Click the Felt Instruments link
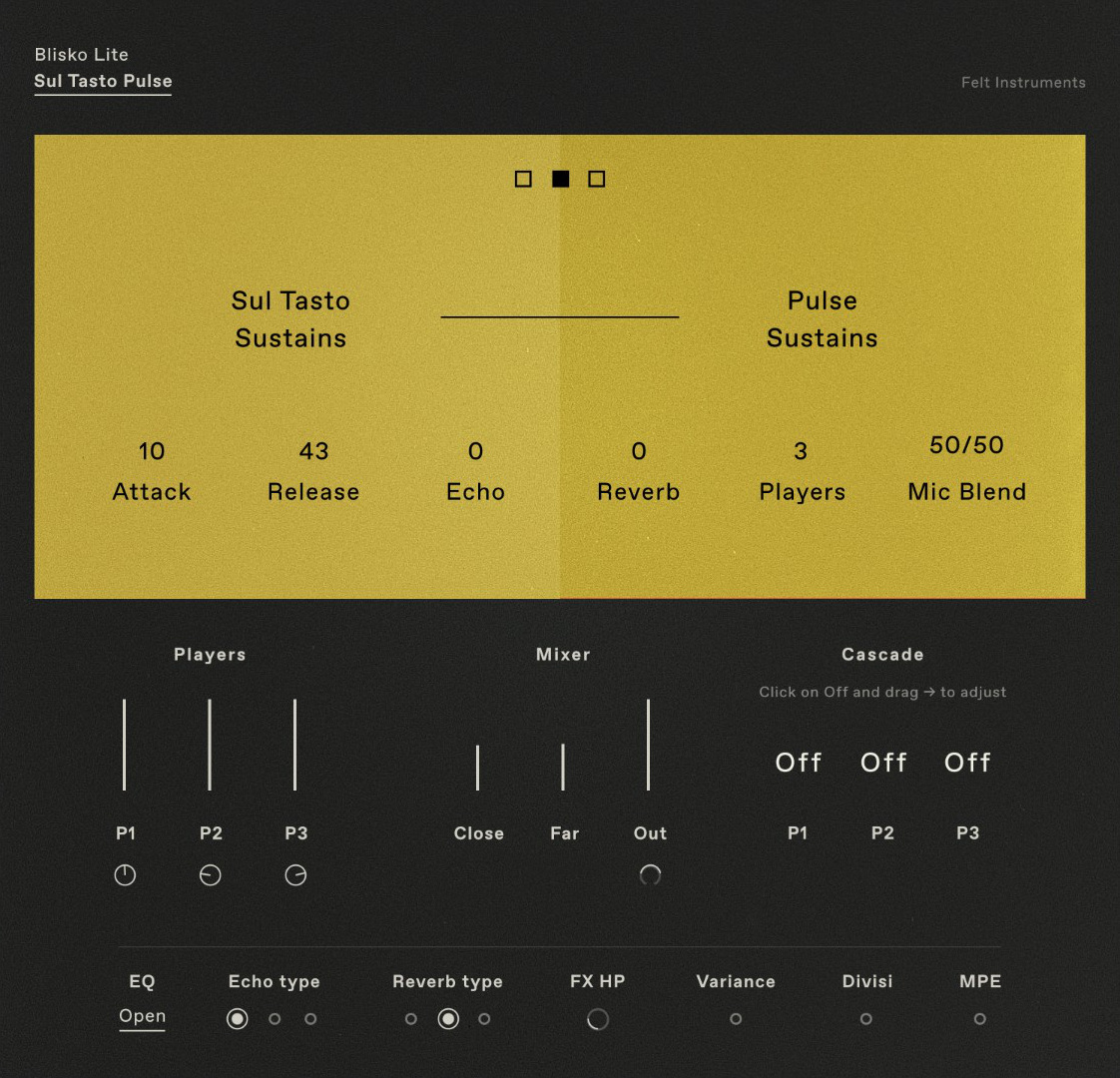The width and height of the screenshot is (1120, 1078). [1023, 83]
